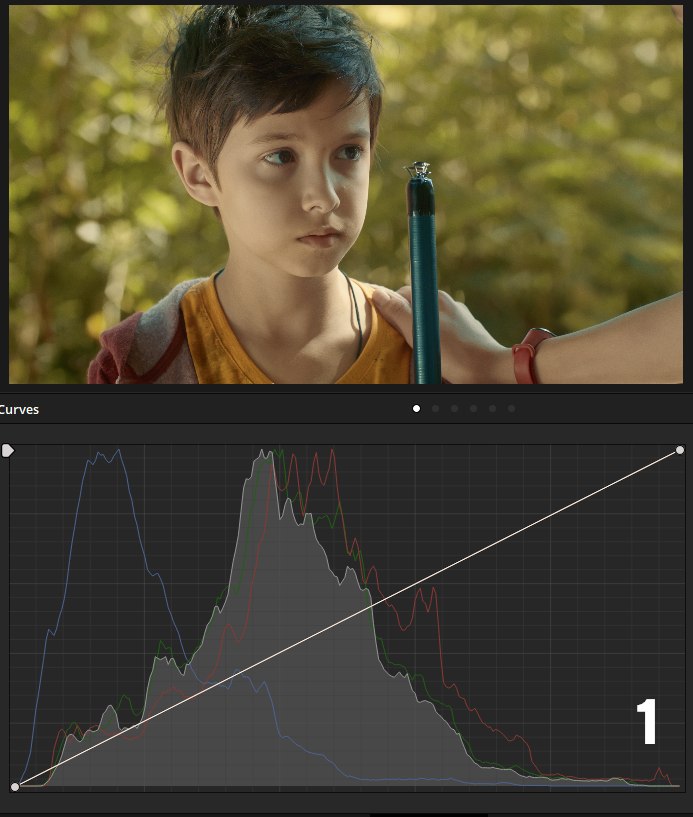693x817 pixels.
Task: Click the boy's video preview frame
Action: coord(346,194)
